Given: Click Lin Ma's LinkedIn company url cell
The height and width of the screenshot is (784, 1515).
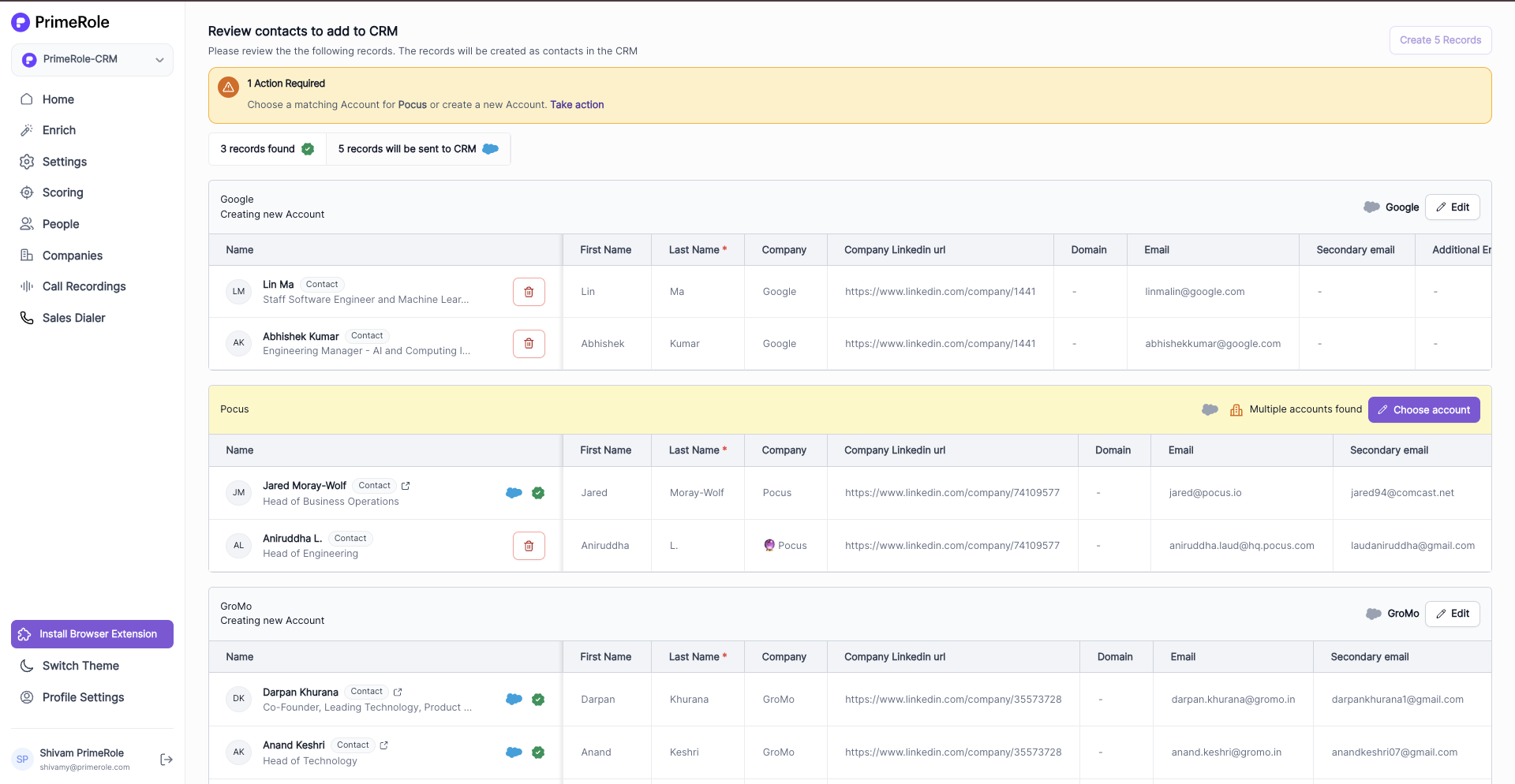Looking at the screenshot, I should [x=940, y=292].
